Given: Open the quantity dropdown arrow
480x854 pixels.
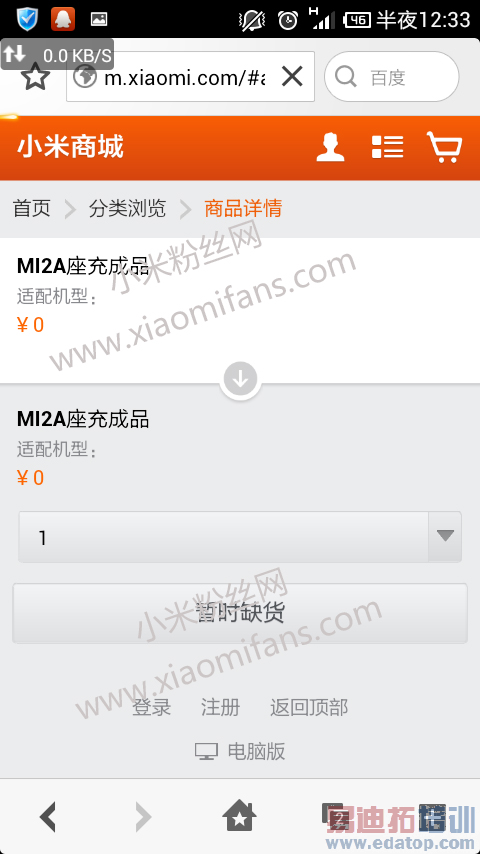Looking at the screenshot, I should (445, 536).
